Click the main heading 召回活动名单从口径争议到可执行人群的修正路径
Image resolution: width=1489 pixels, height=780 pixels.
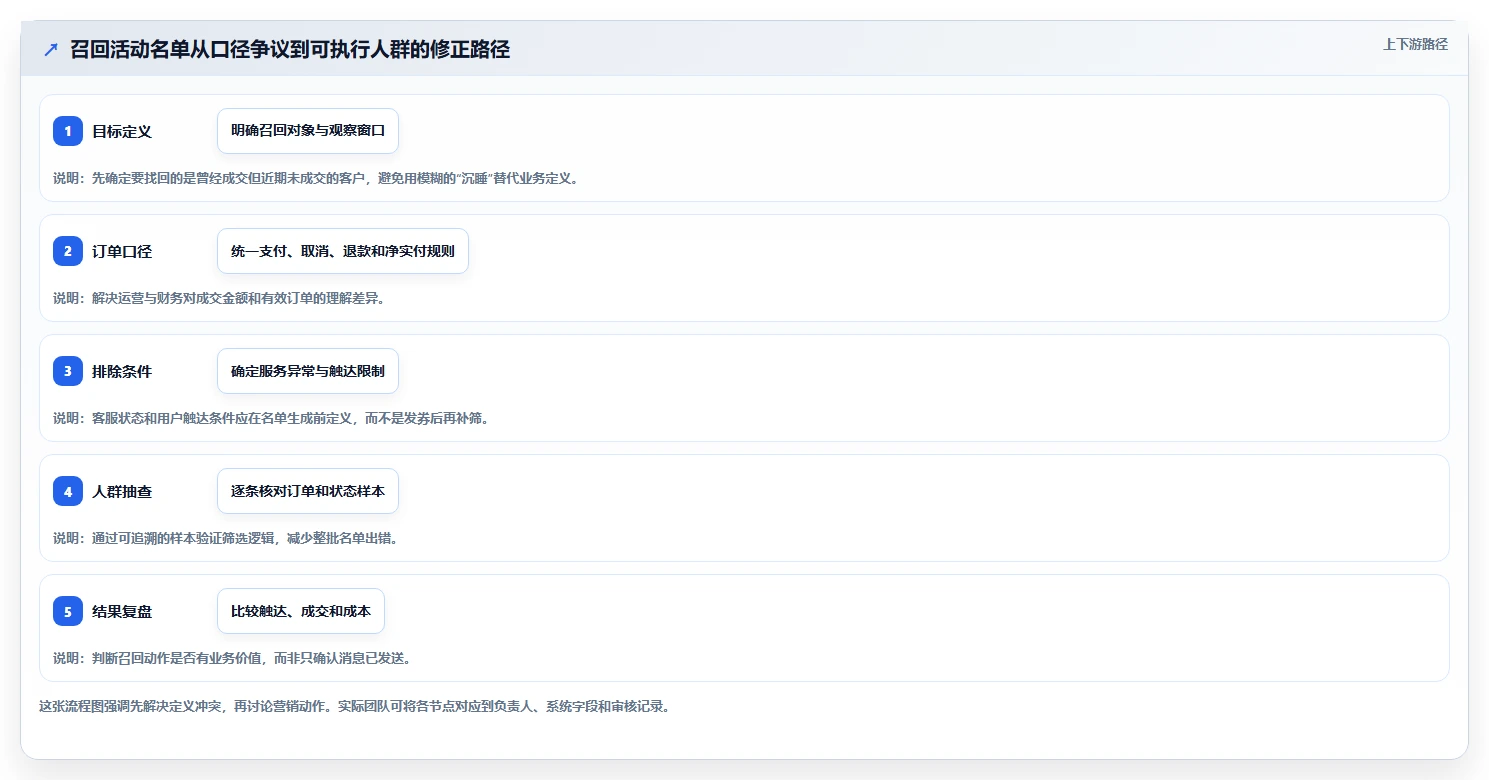(x=290, y=50)
